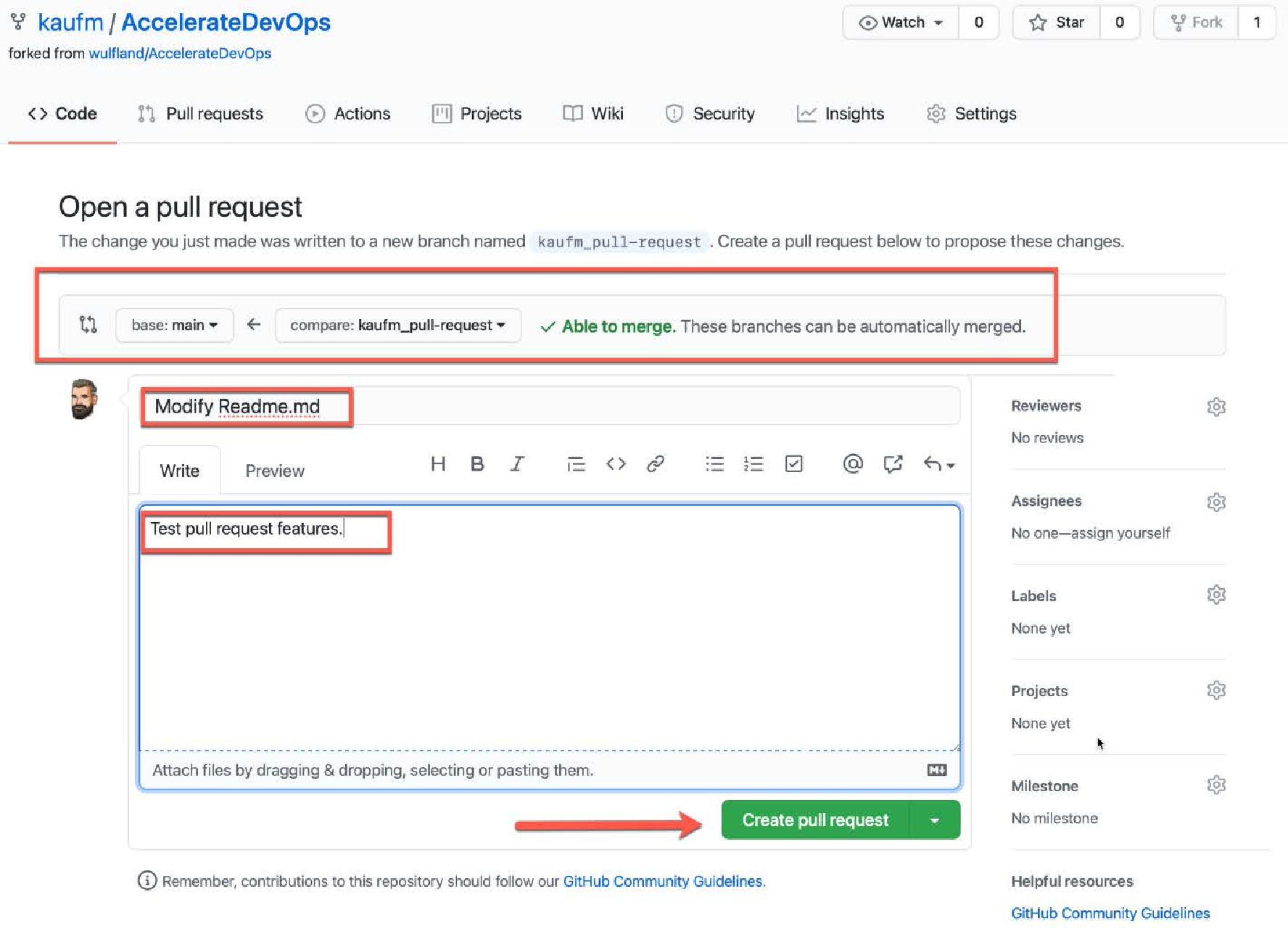
Task: Click the Fork count number
Action: pos(1257,22)
